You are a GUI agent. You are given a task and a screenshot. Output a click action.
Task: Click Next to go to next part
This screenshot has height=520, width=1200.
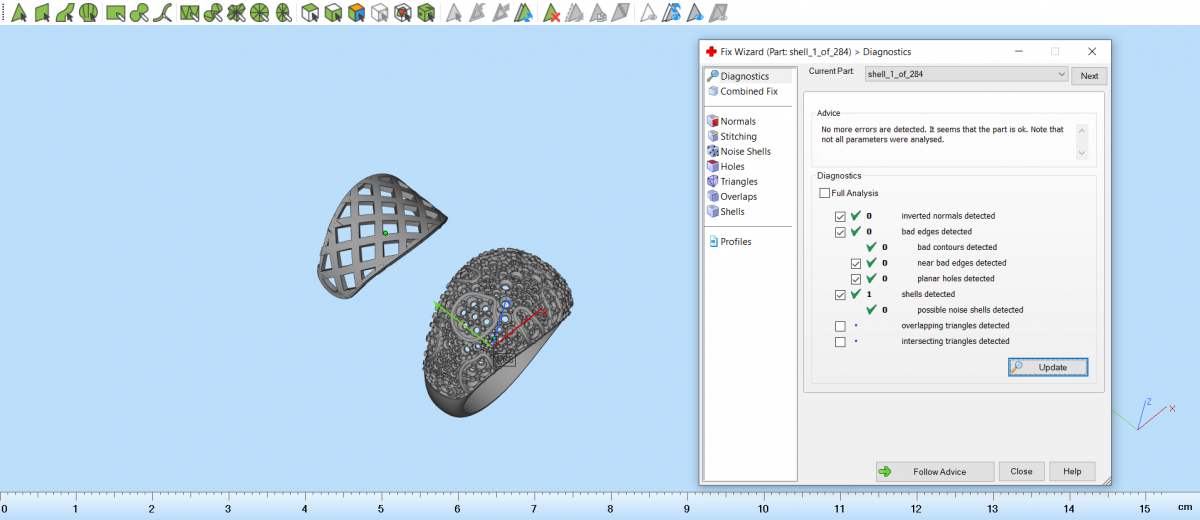point(1089,76)
